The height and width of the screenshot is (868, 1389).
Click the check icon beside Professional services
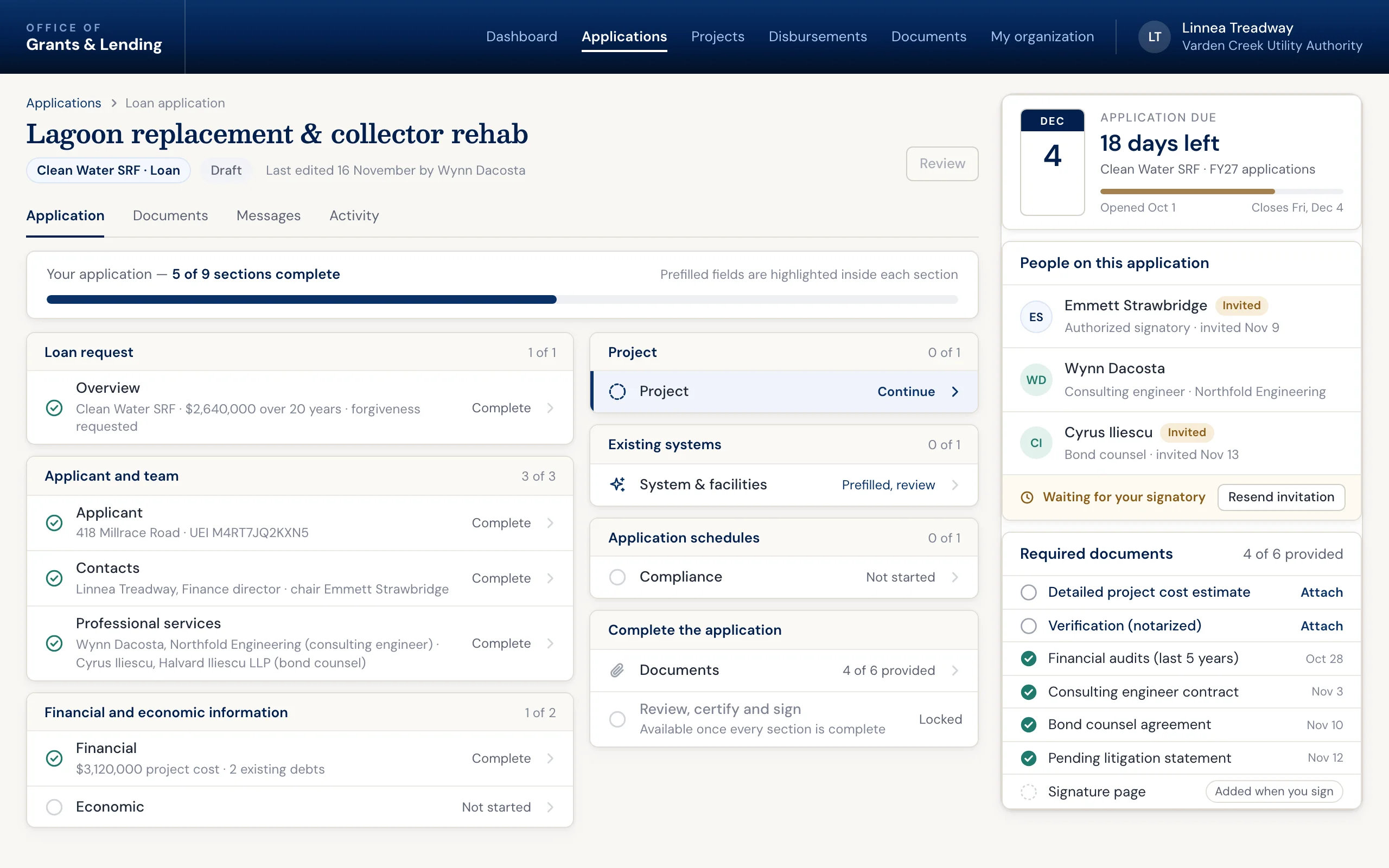click(54, 643)
